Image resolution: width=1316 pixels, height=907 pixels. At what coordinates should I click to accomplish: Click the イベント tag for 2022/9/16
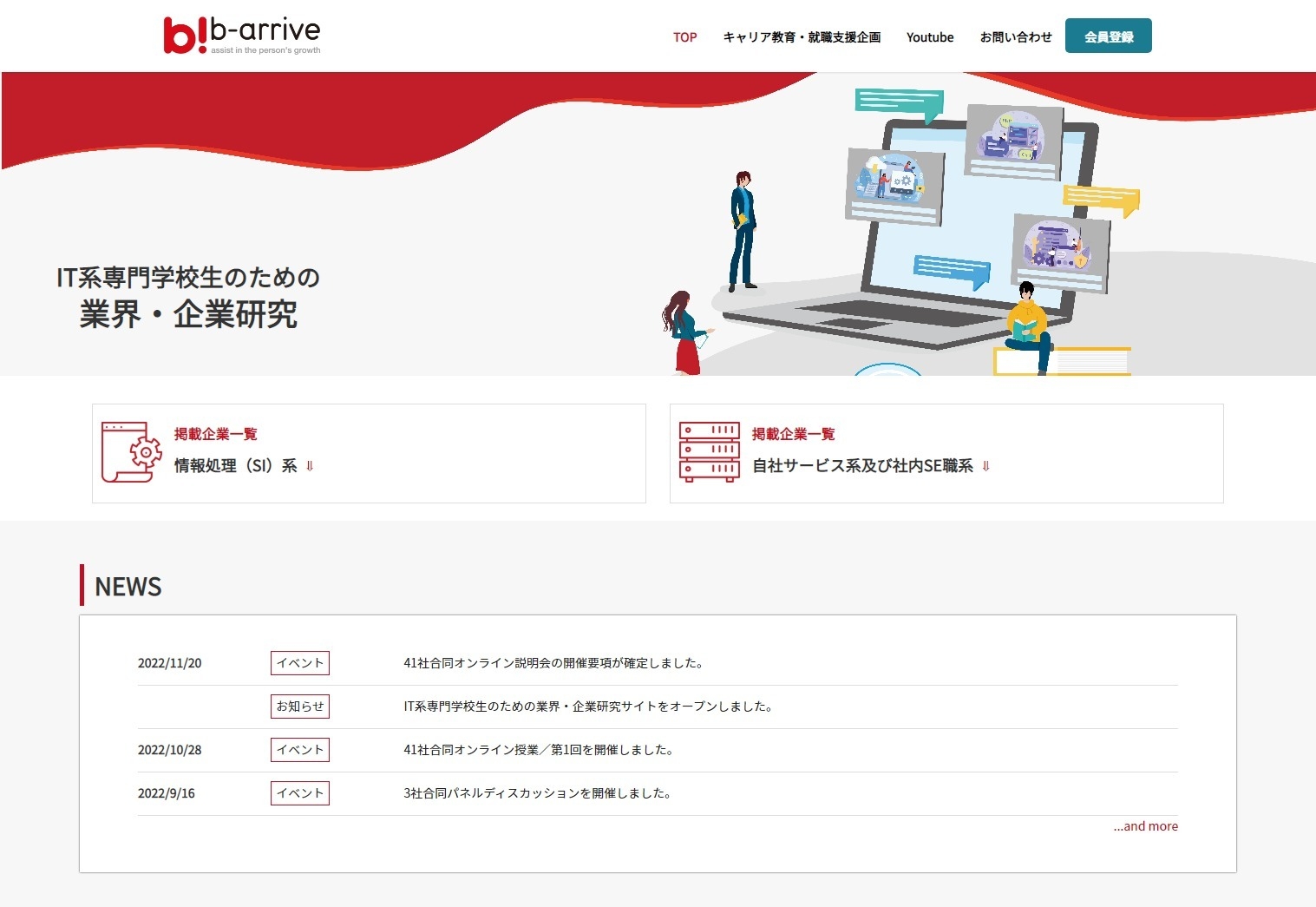click(299, 792)
